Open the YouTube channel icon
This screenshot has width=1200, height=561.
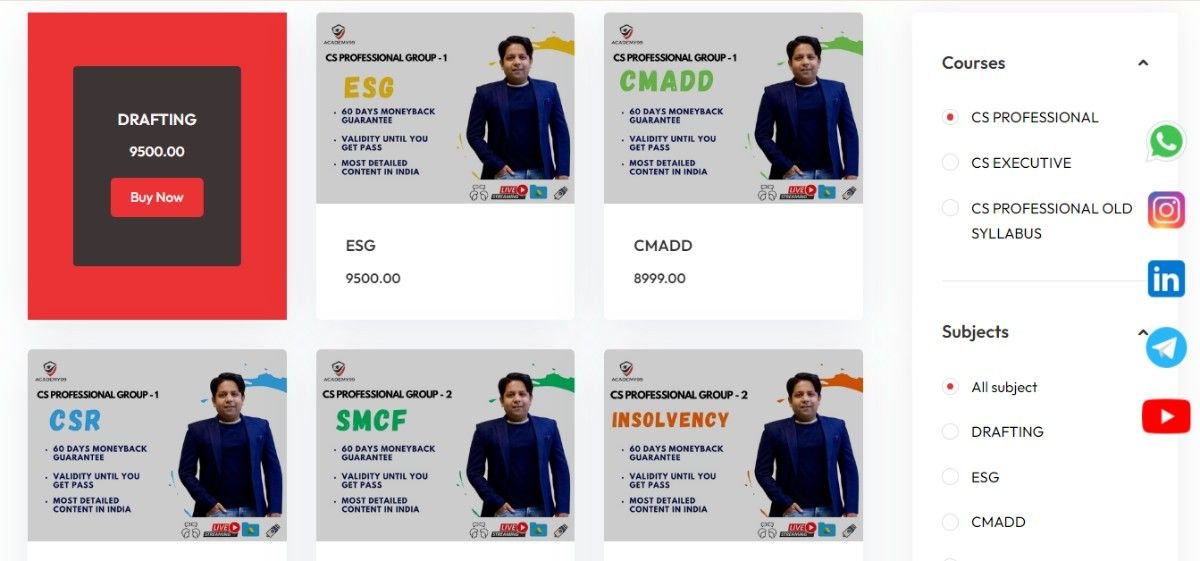[x=1166, y=416]
